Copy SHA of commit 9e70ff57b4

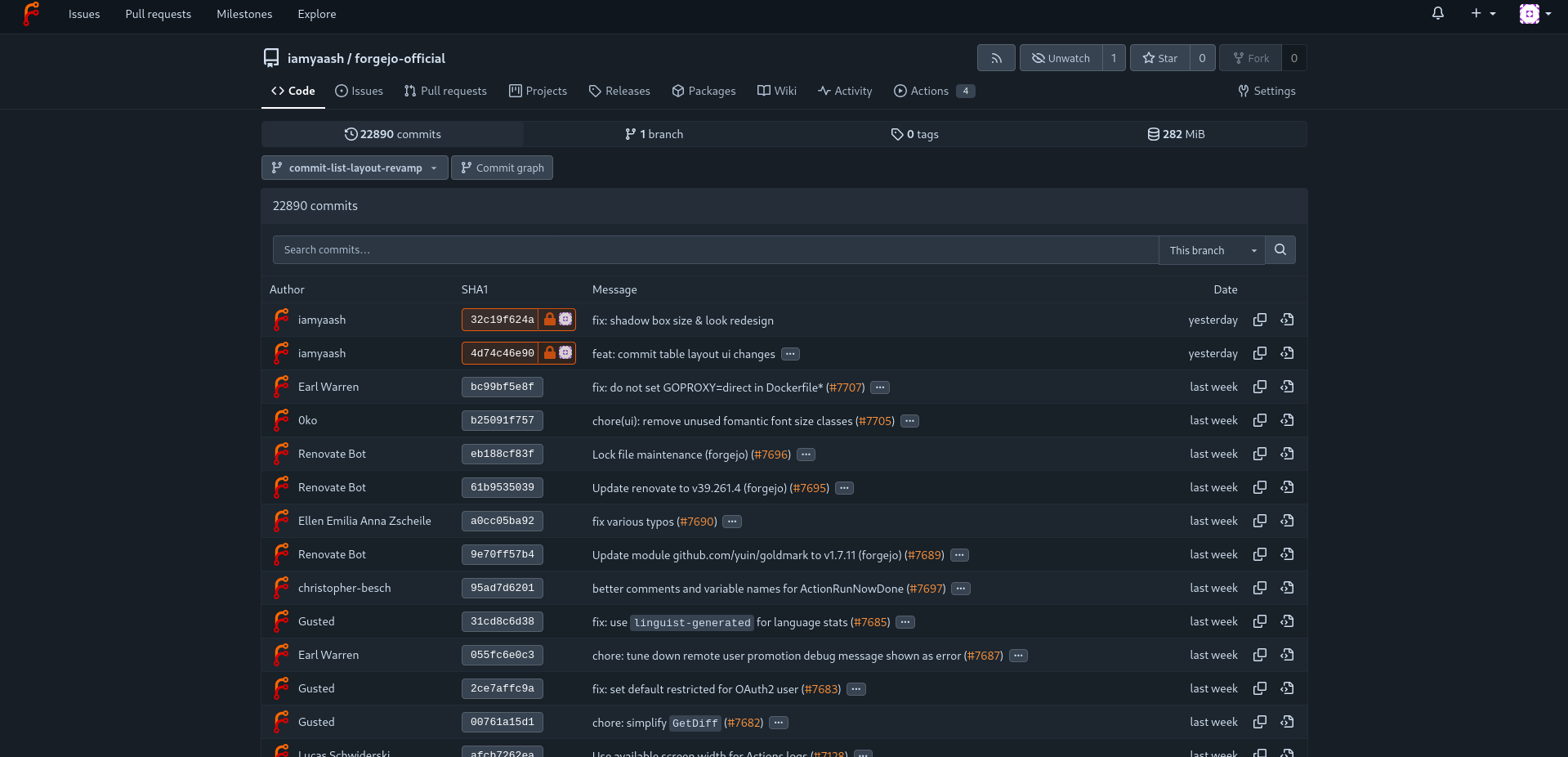point(1260,554)
